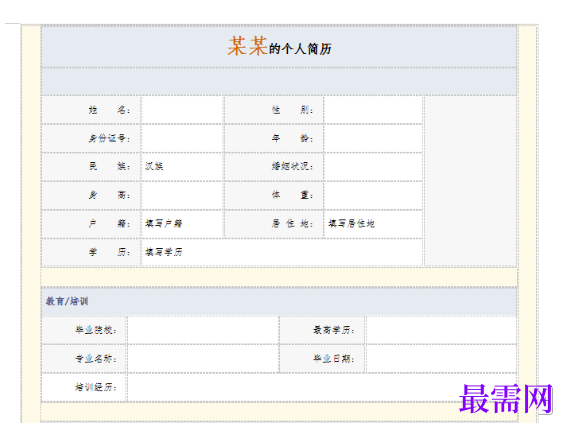This screenshot has width=571, height=430.
Task: Click the 培训经历 value field
Action: [x=322, y=387]
